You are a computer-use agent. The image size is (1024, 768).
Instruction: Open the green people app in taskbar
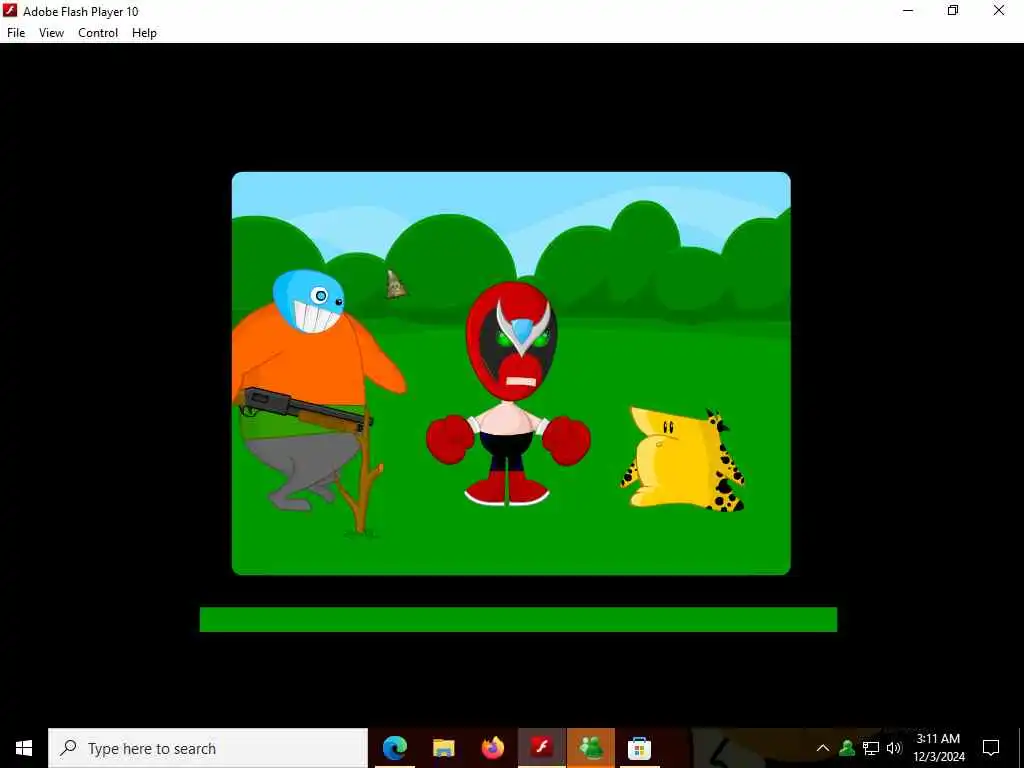point(590,748)
